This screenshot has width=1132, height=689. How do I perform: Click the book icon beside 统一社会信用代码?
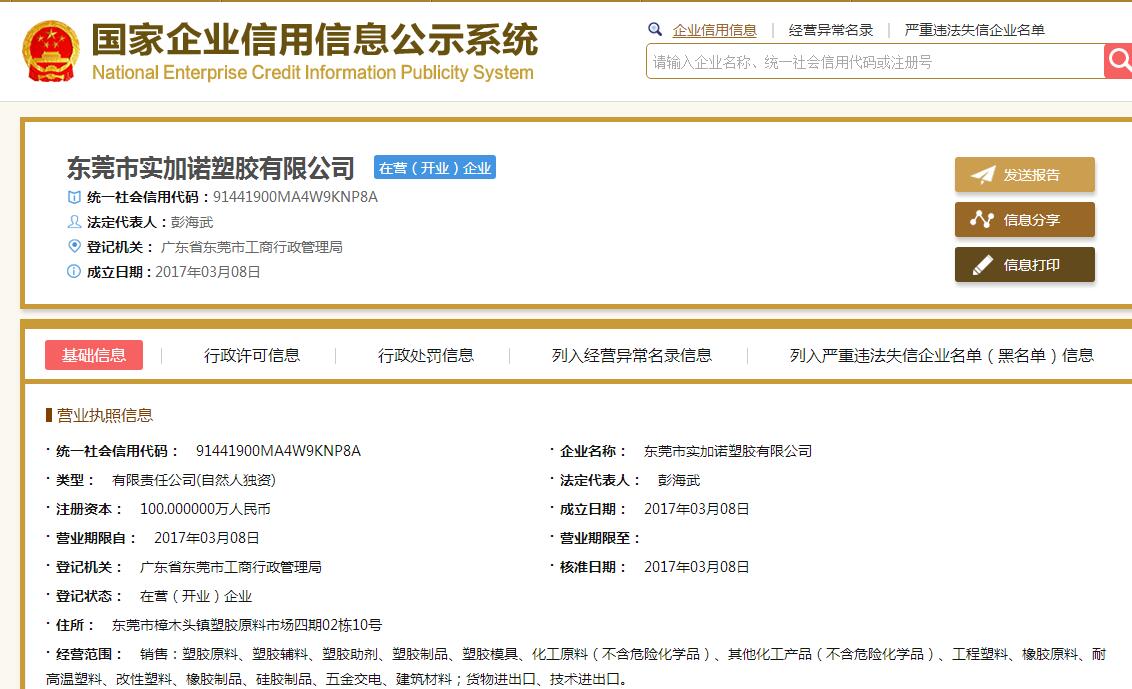tap(74, 197)
